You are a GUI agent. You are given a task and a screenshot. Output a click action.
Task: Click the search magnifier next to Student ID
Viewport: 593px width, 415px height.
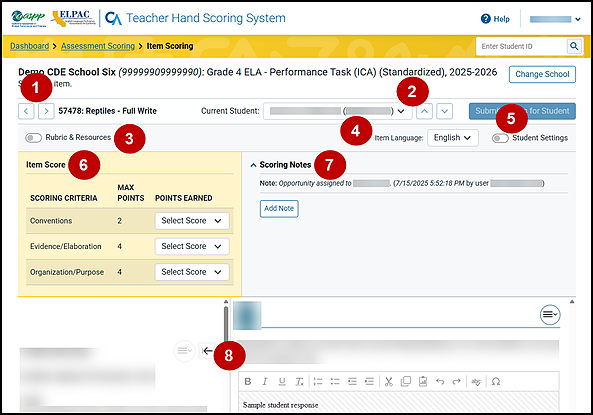[574, 46]
